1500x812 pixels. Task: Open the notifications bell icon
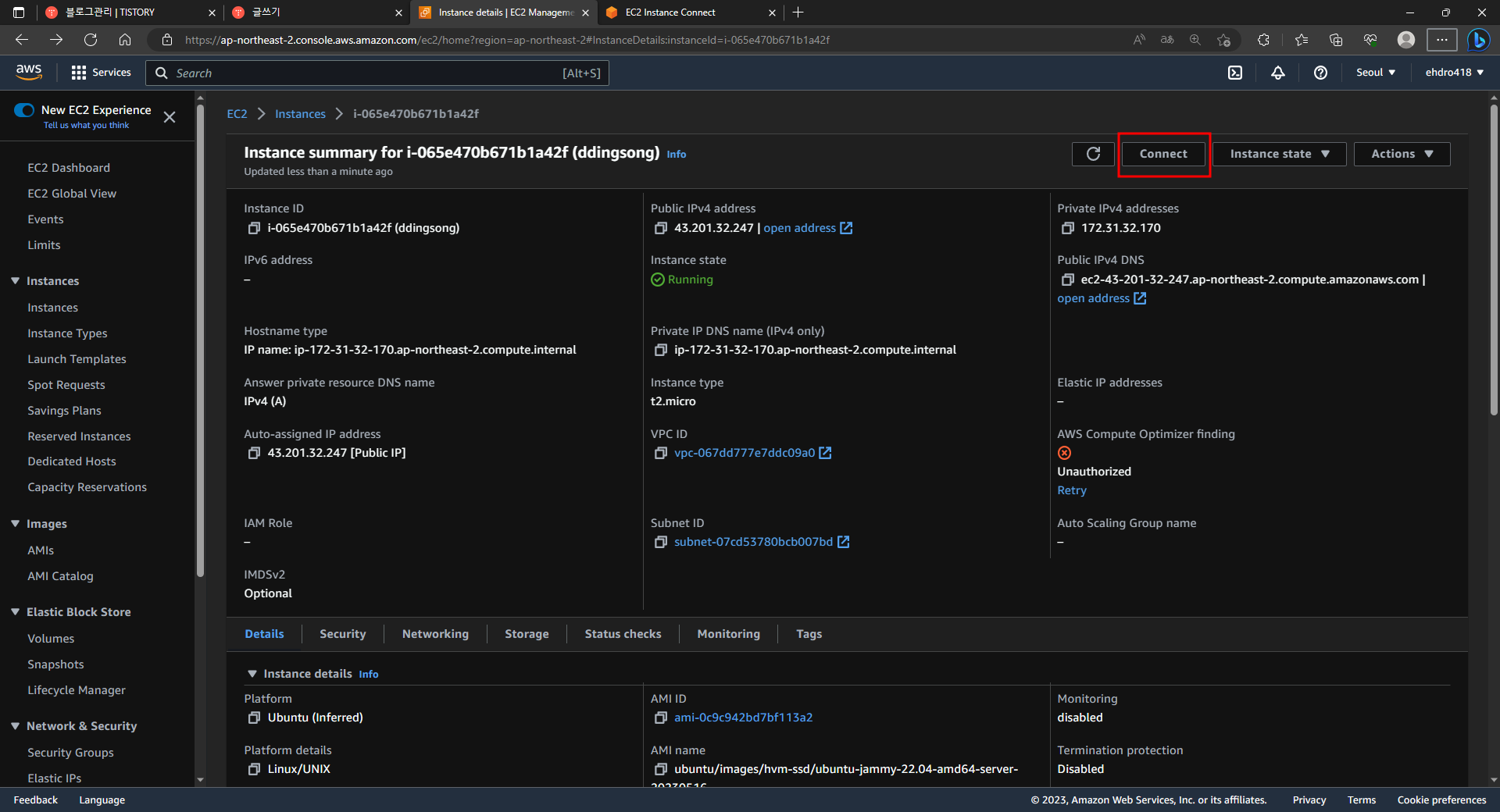point(1277,73)
